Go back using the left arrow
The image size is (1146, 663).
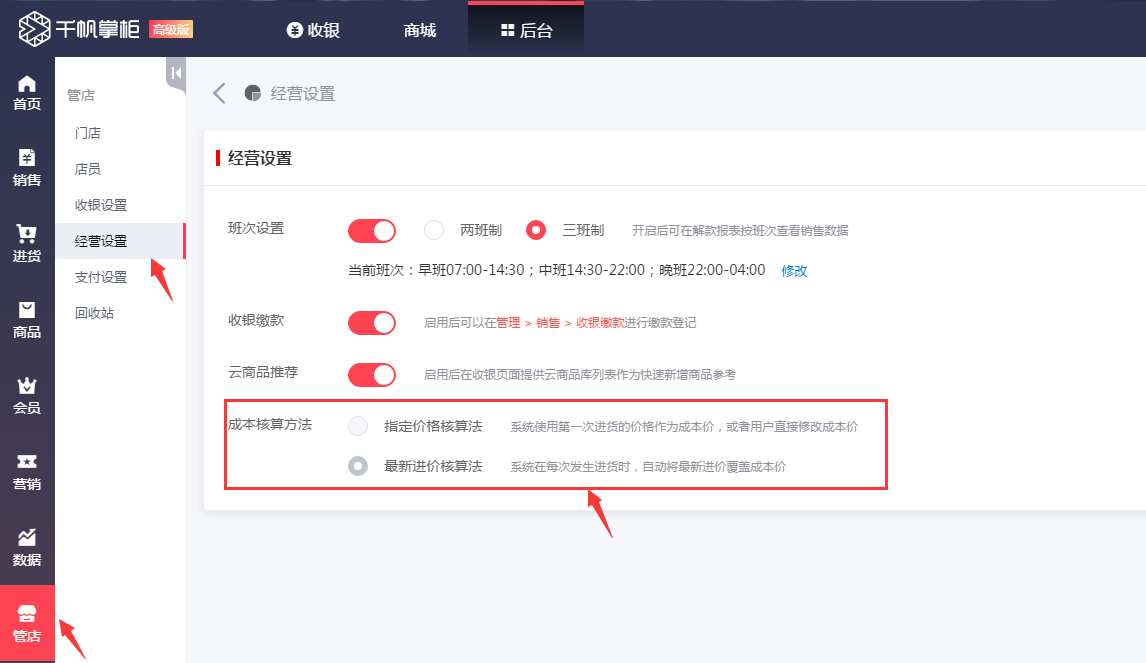click(219, 92)
